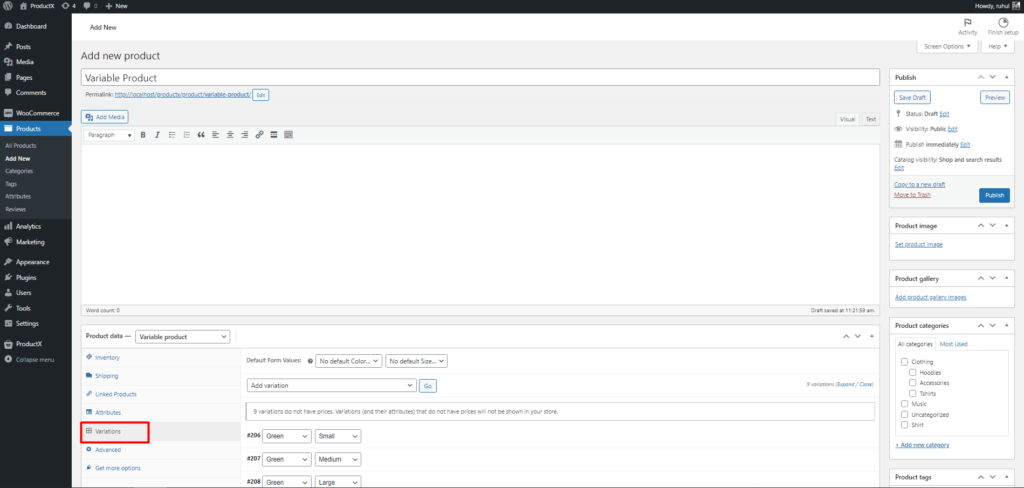
Task: Click the Italic formatting icon
Action: click(x=157, y=135)
